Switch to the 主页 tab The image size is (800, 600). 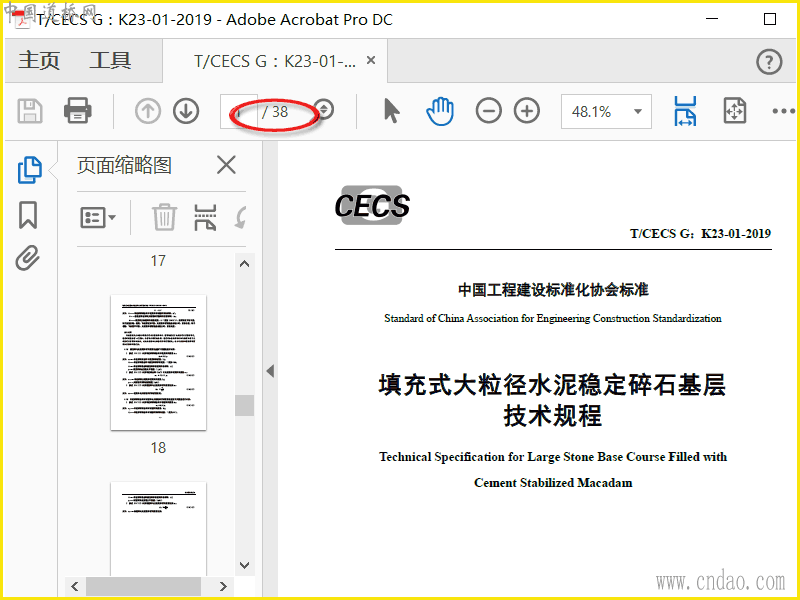(39, 61)
